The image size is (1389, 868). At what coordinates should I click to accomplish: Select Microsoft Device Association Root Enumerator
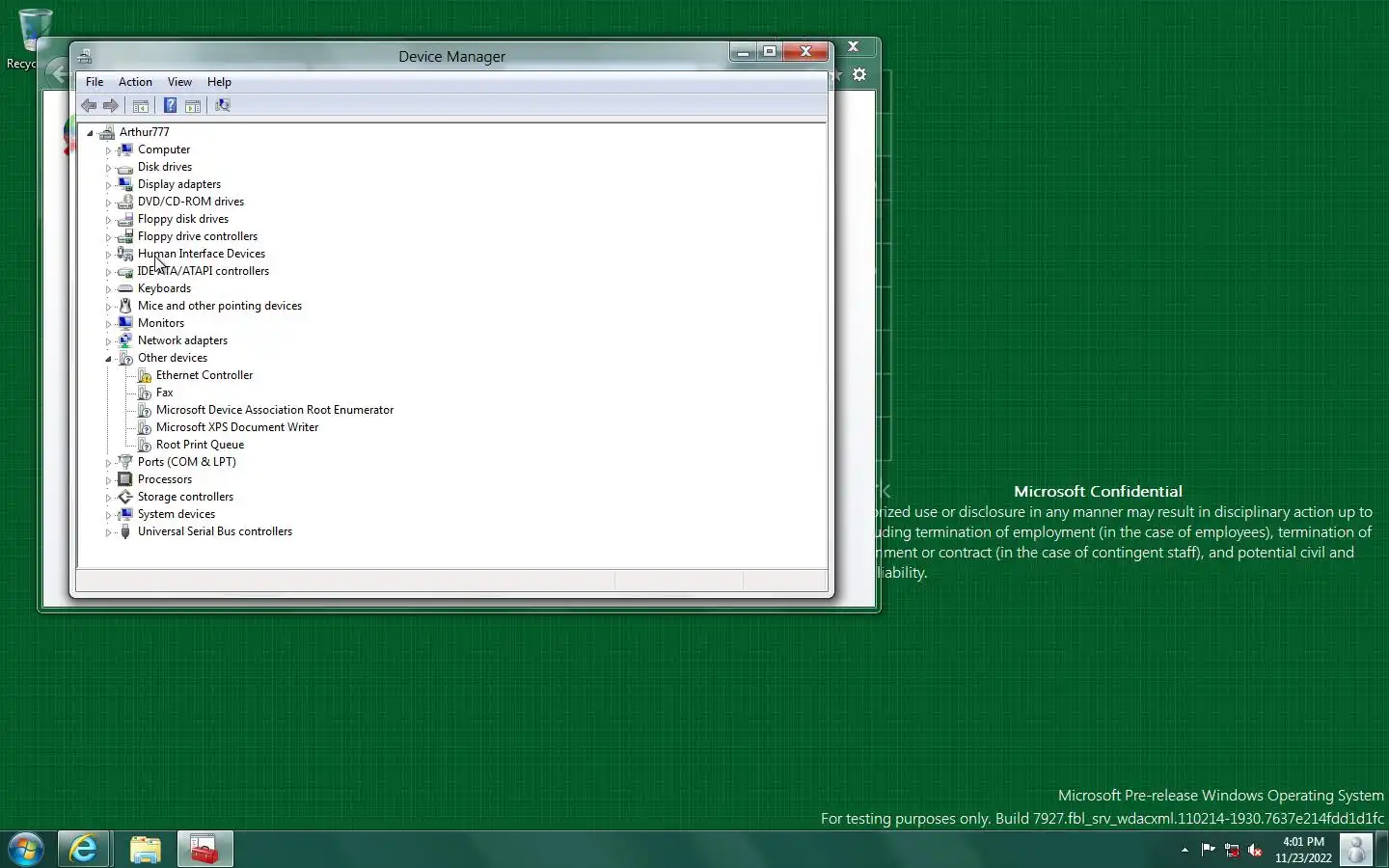click(275, 410)
